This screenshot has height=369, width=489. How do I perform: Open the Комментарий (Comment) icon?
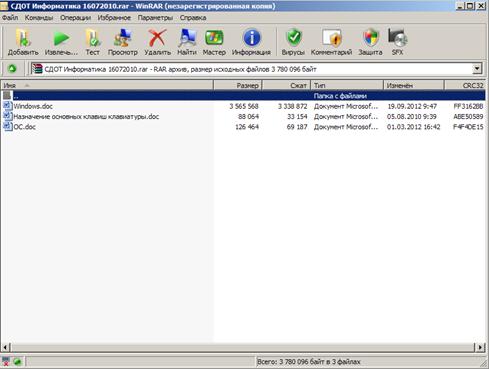pos(332,38)
